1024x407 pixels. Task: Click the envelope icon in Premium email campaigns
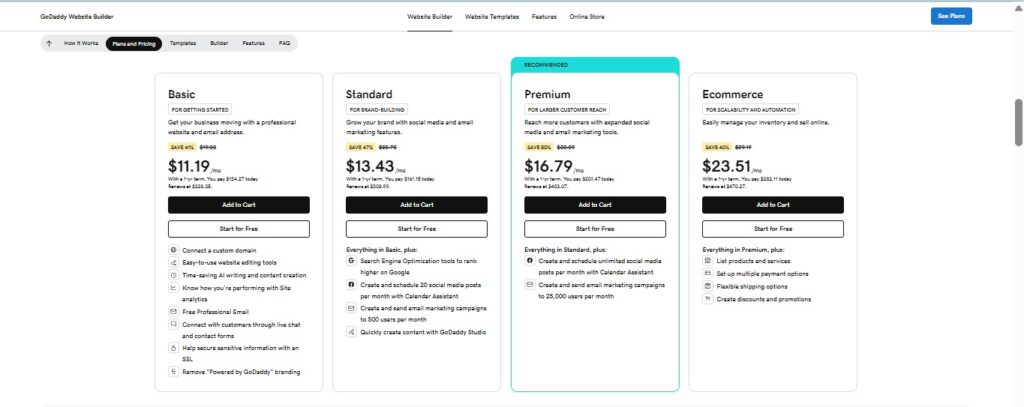click(x=530, y=285)
